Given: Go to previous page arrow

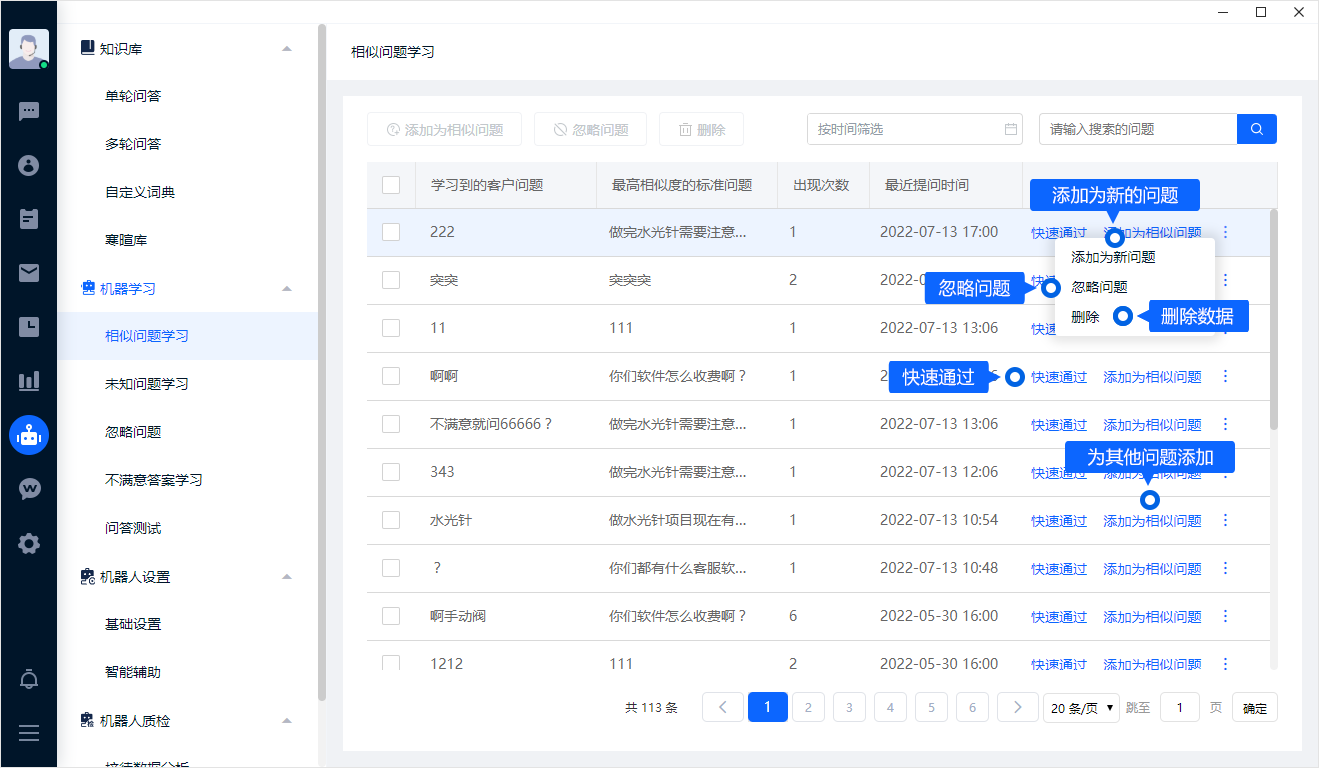Looking at the screenshot, I should 723,707.
